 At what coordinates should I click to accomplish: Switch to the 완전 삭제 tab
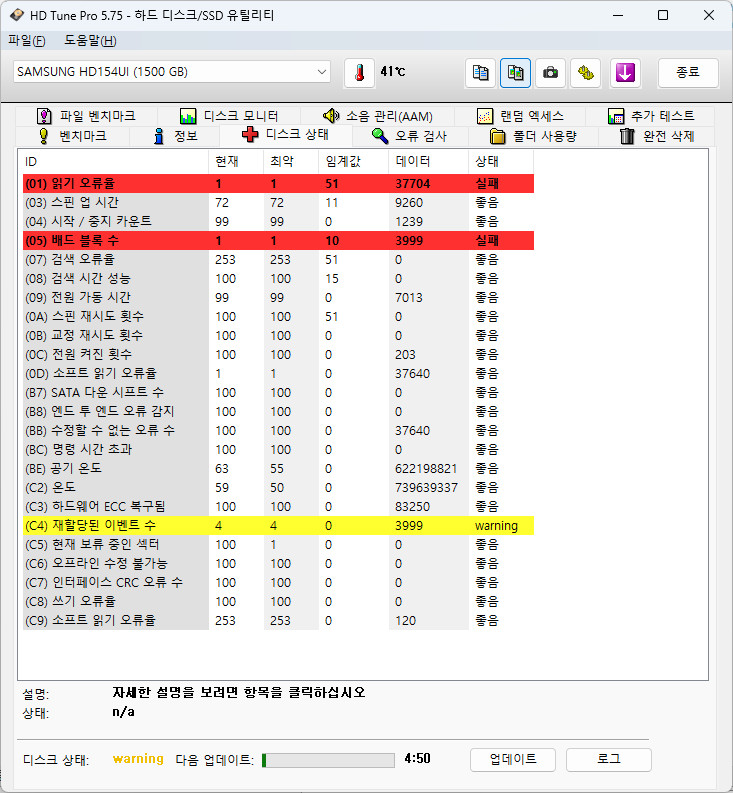pyautogui.click(x=657, y=136)
